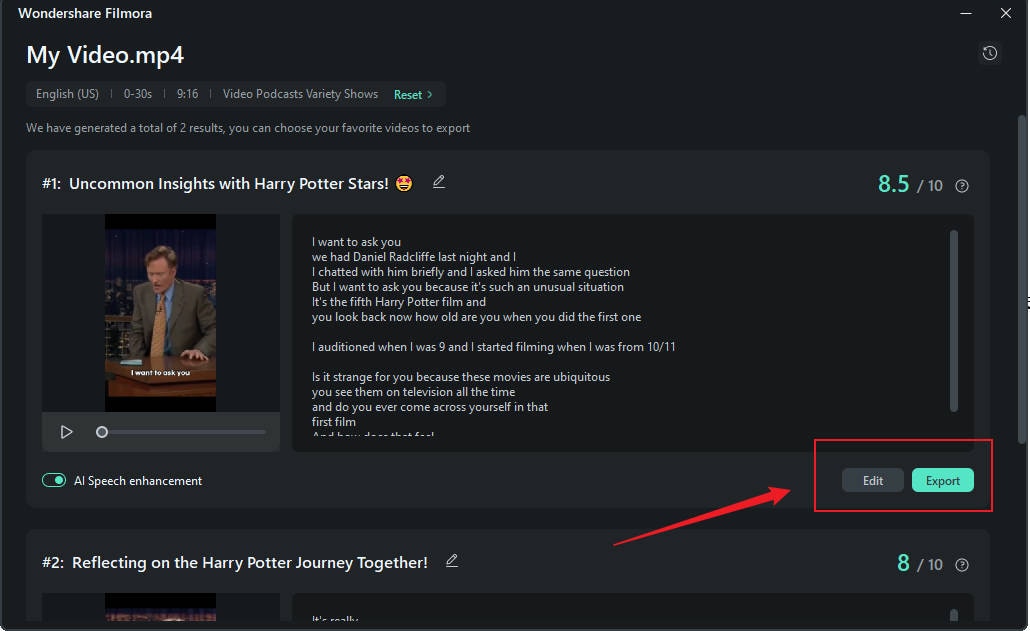The image size is (1030, 631).
Task: Select the 0-30s duration tag
Action: tap(138, 94)
